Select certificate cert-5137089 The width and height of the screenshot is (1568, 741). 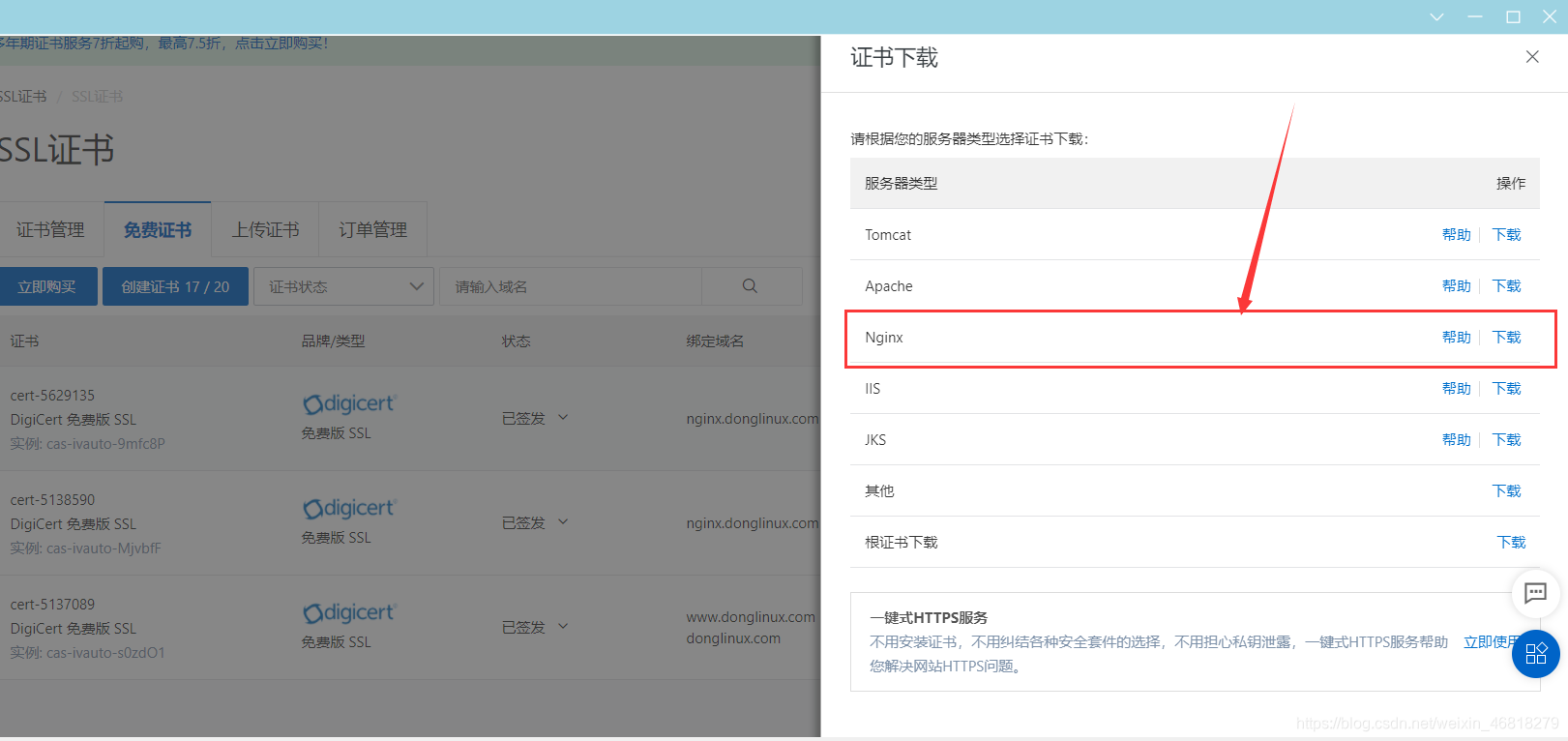tap(53, 605)
